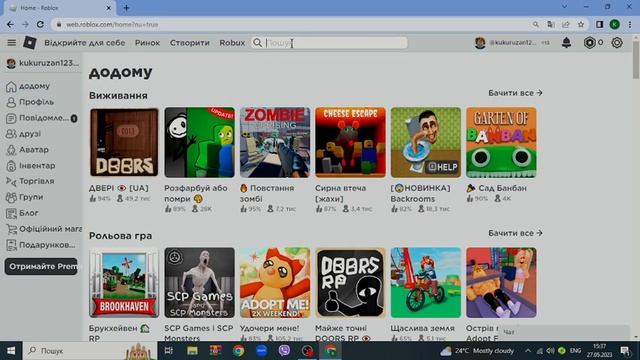The height and width of the screenshot is (360, 640).
Task: Select the Home - Roblox tab
Action: coord(59,8)
